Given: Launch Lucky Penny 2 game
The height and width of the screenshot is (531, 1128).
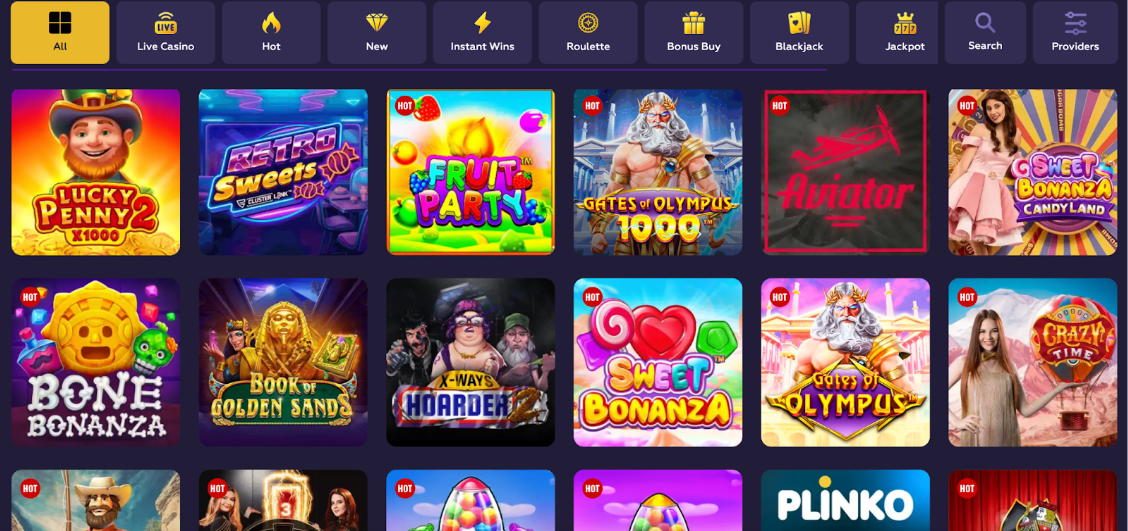Looking at the screenshot, I should [x=96, y=172].
